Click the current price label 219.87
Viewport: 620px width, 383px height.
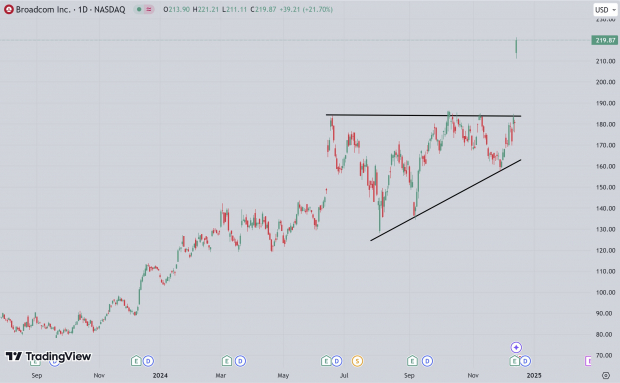605,40
